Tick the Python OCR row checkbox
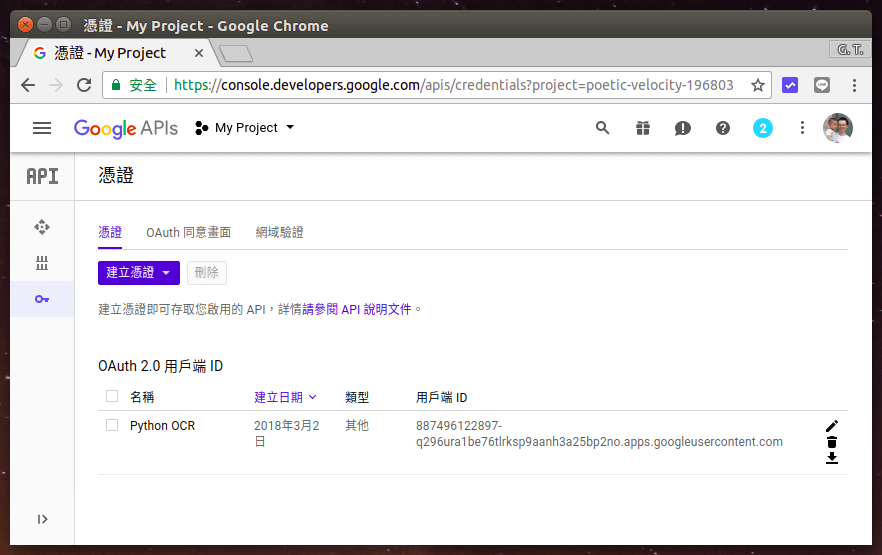 pyautogui.click(x=112, y=425)
